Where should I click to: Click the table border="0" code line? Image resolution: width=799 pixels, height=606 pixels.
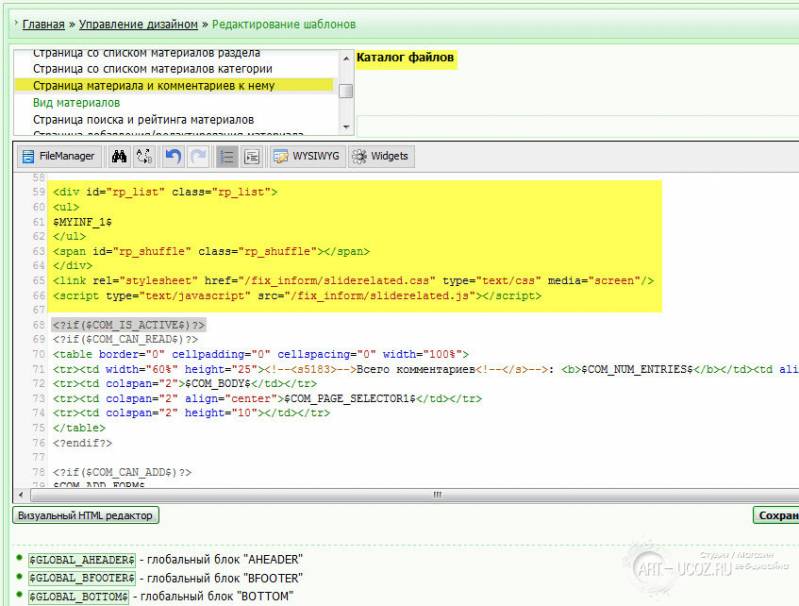[x=260, y=354]
